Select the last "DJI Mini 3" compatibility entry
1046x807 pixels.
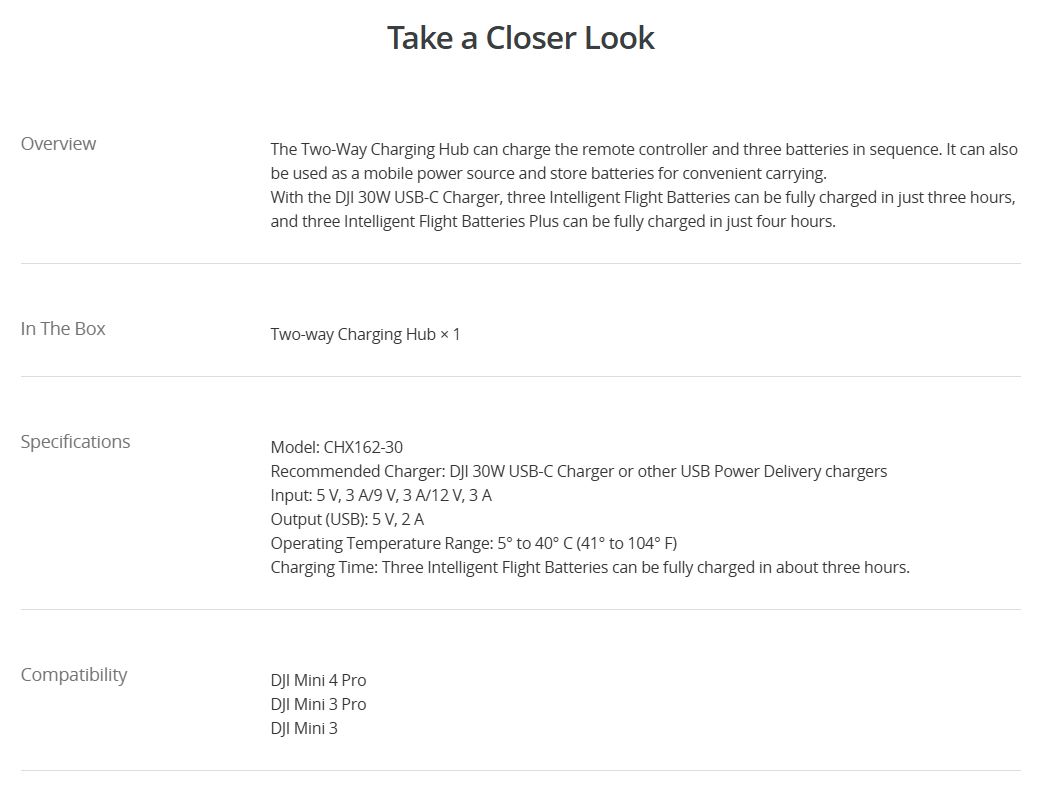point(304,728)
